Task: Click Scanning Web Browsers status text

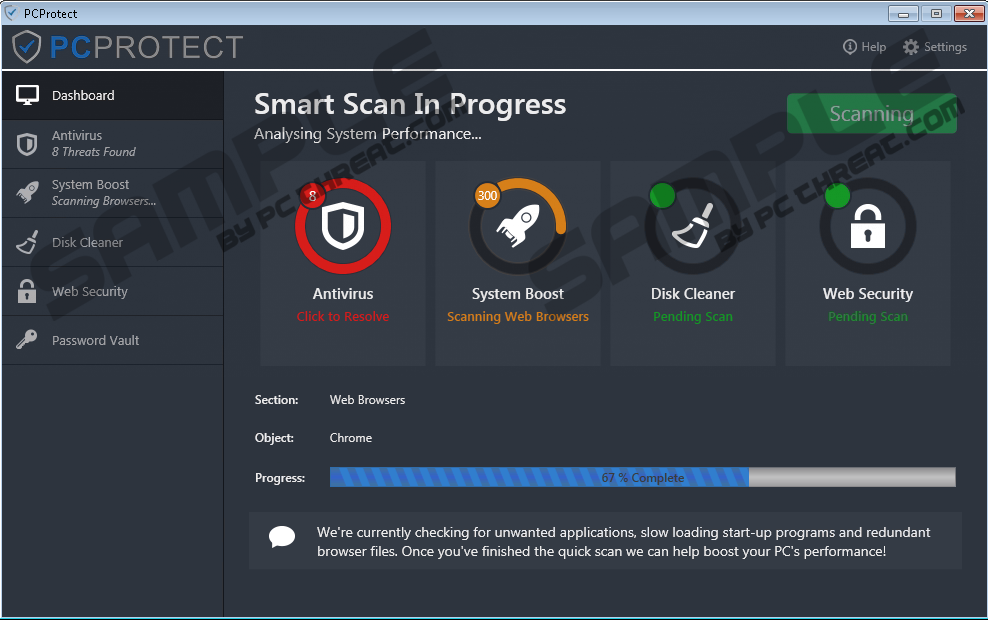Action: pyautogui.click(x=518, y=316)
